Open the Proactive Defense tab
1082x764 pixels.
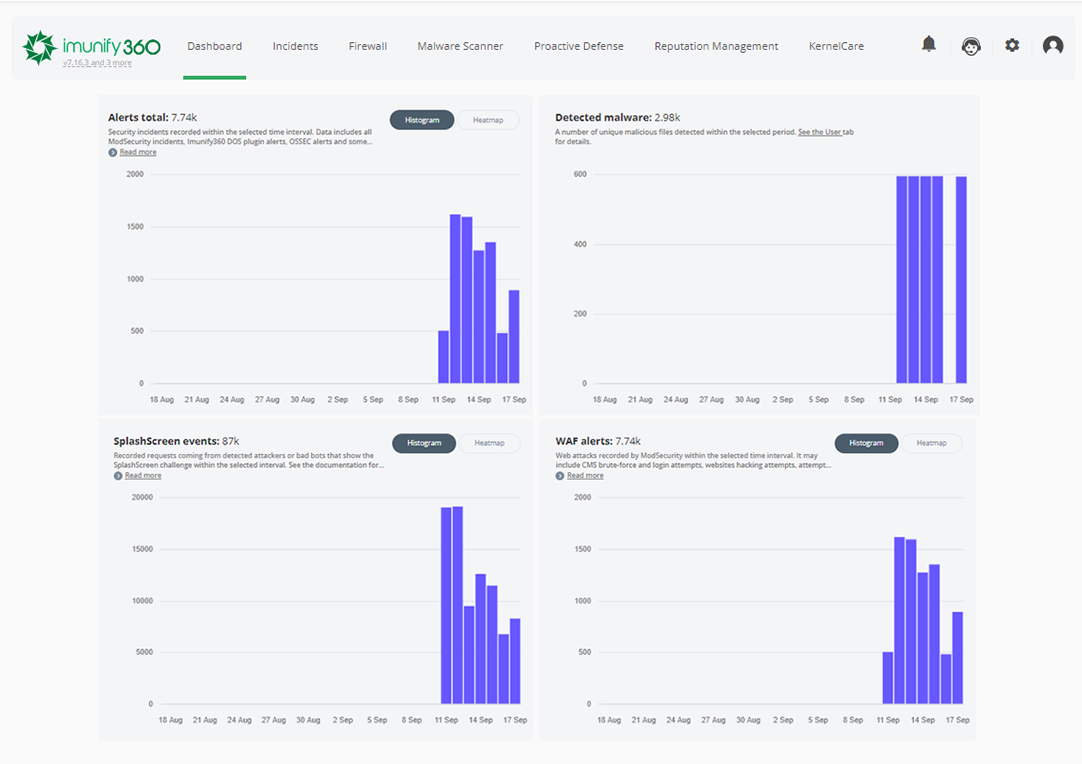pyautogui.click(x=578, y=46)
